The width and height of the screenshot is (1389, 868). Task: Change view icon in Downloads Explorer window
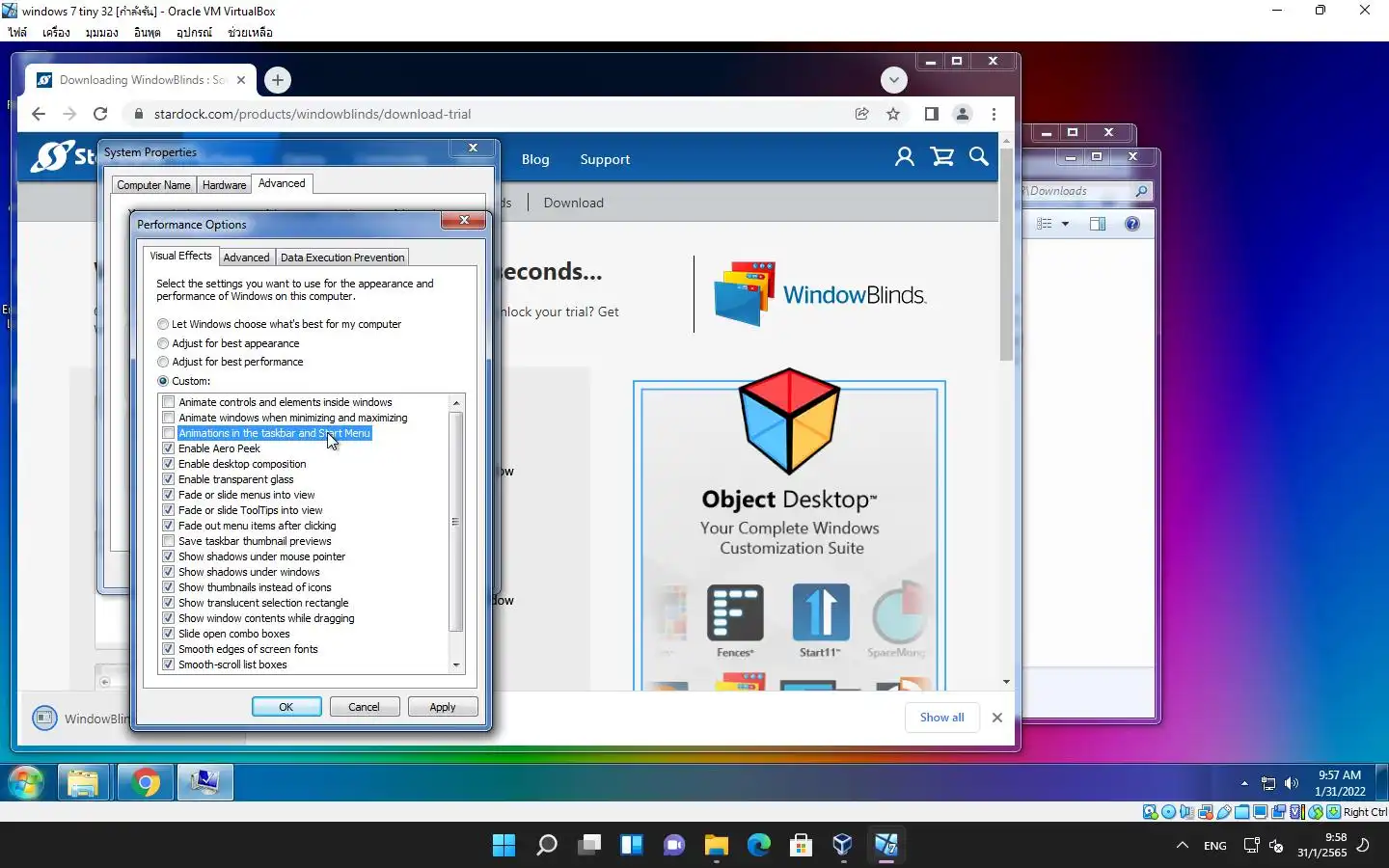pyautogui.click(x=1045, y=224)
